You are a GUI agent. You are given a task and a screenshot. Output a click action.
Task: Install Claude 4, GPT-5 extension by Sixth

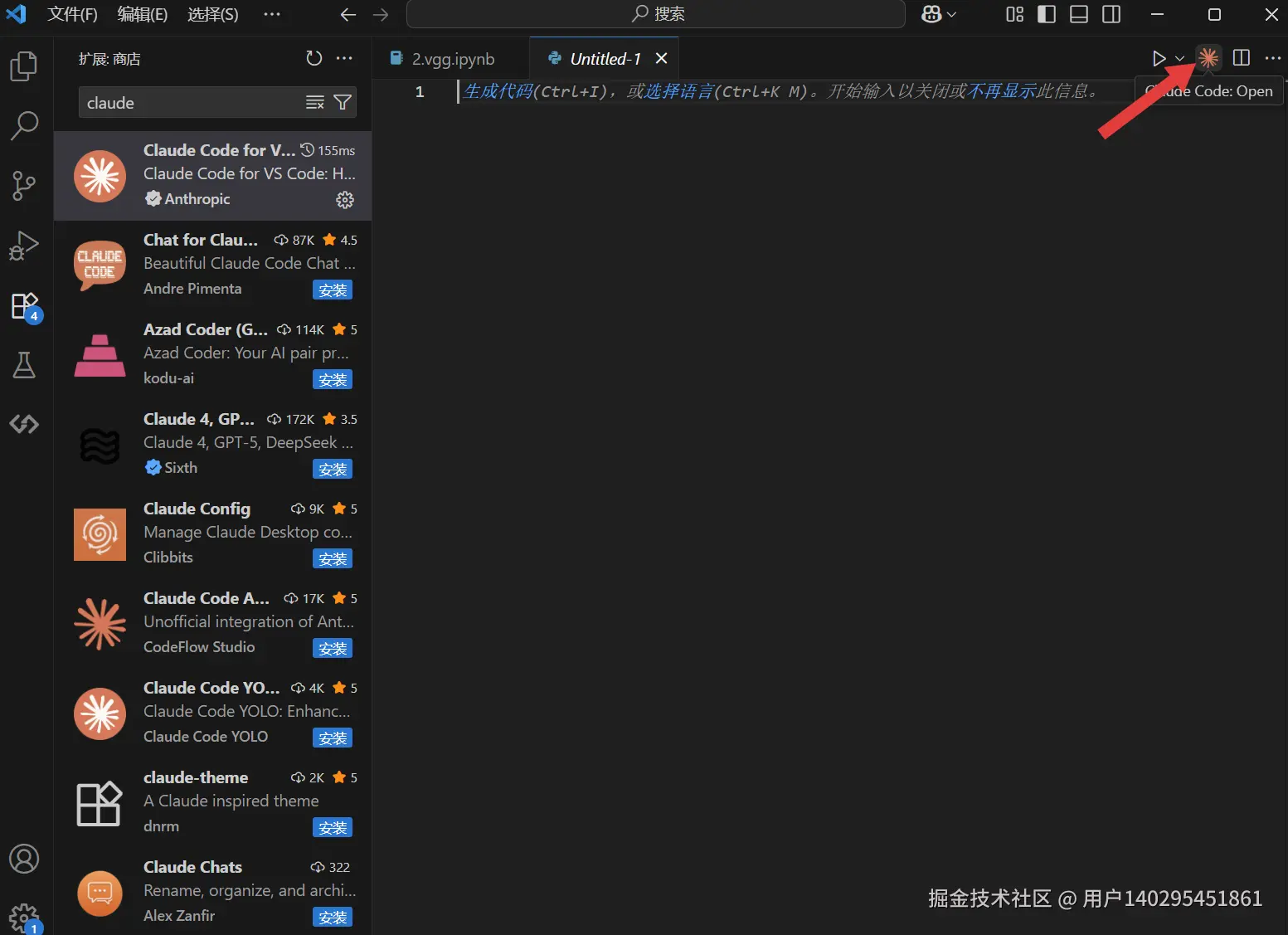[x=333, y=469]
